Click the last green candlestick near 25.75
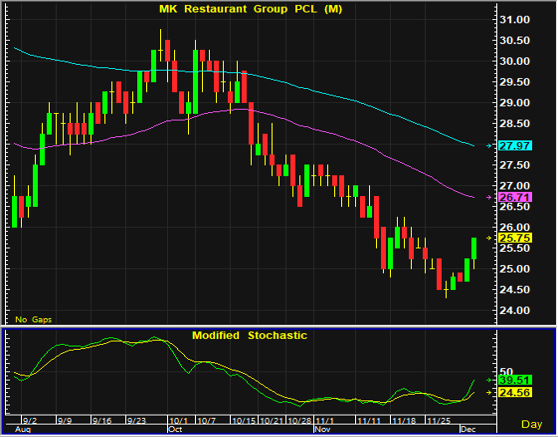Image resolution: width=558 pixels, height=437 pixels. click(x=474, y=248)
